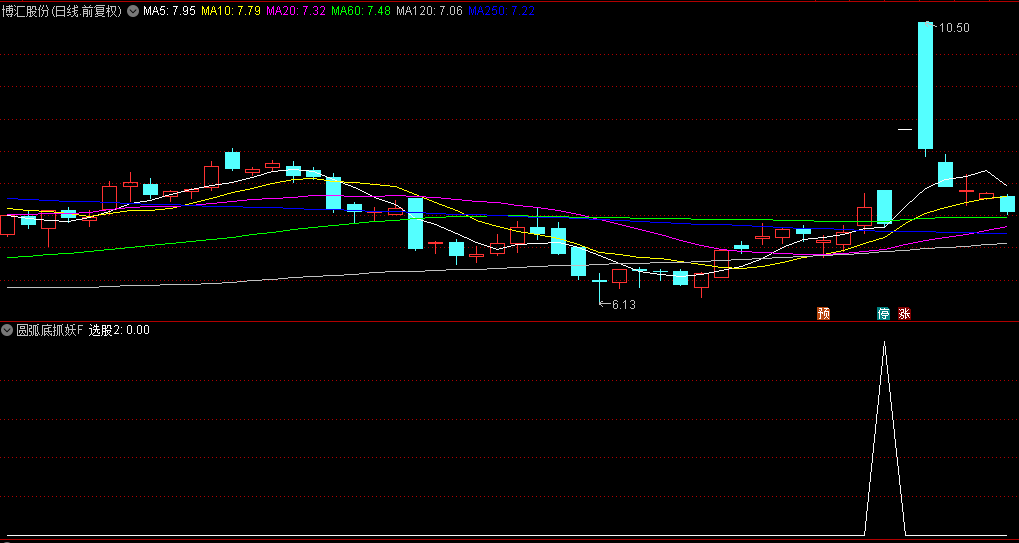Click the red 涨 marker icon
The image size is (1019, 543).
[x=904, y=314]
